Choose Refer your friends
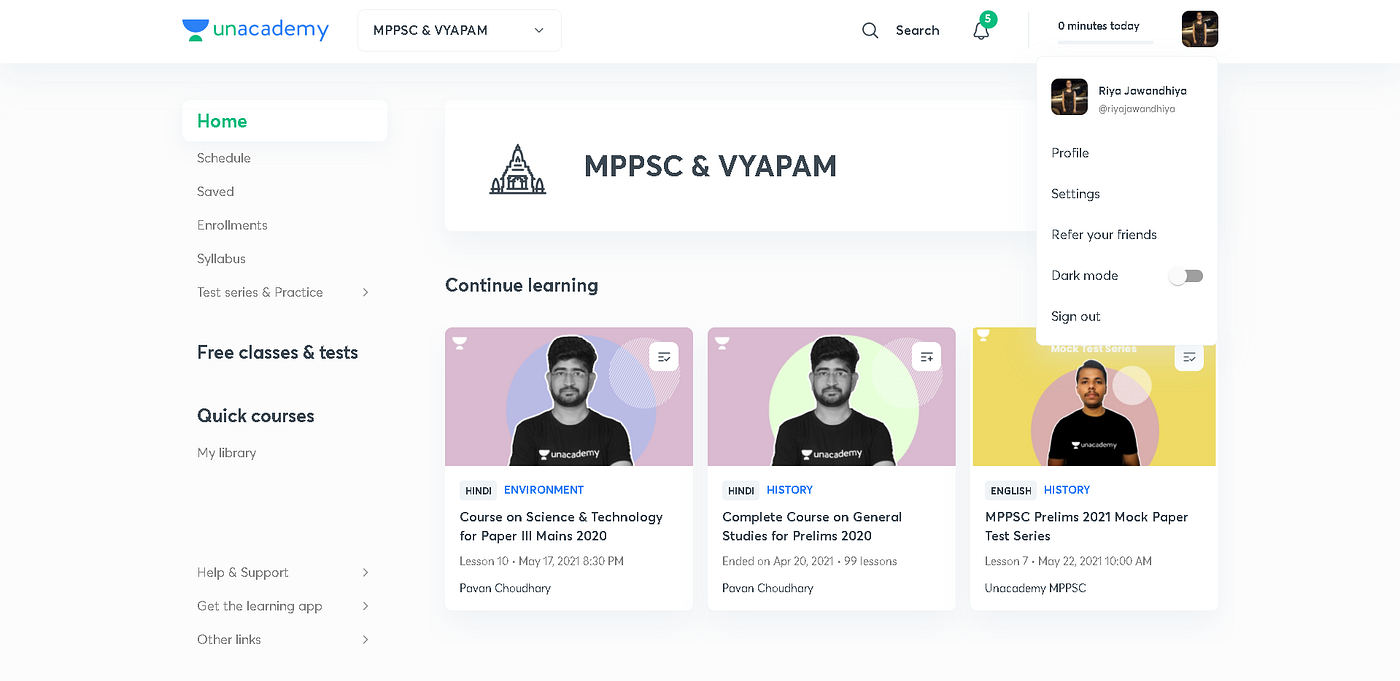 pos(1104,235)
